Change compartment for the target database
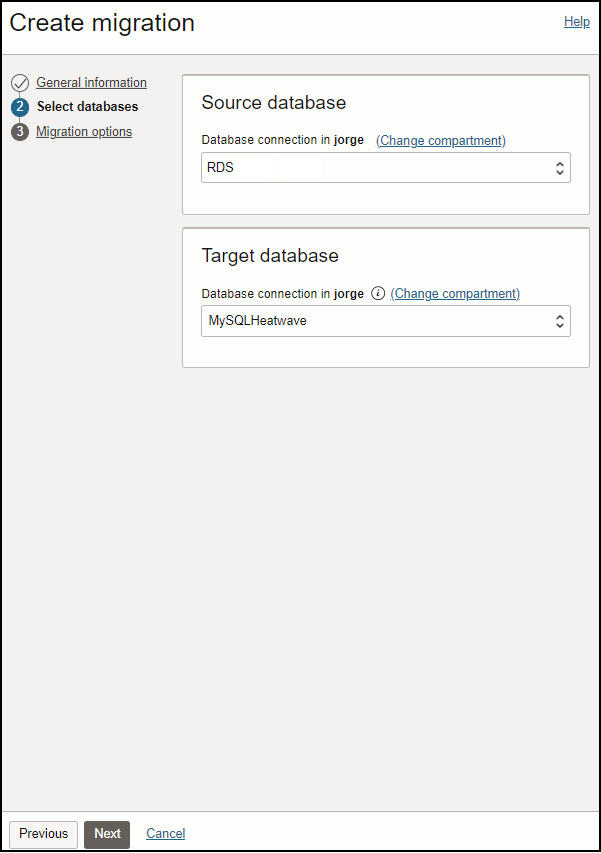Viewport: 601px width, 853px height. point(455,293)
